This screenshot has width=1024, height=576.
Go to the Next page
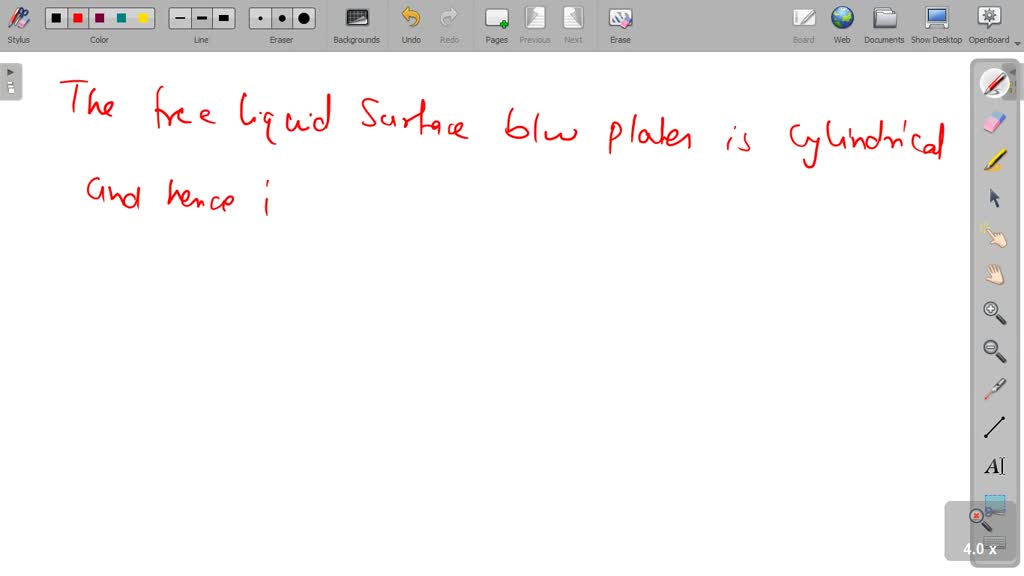(573, 25)
